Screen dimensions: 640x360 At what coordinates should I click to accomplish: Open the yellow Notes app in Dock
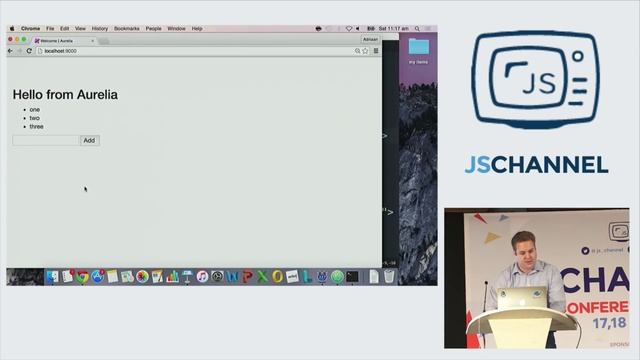(x=112, y=277)
